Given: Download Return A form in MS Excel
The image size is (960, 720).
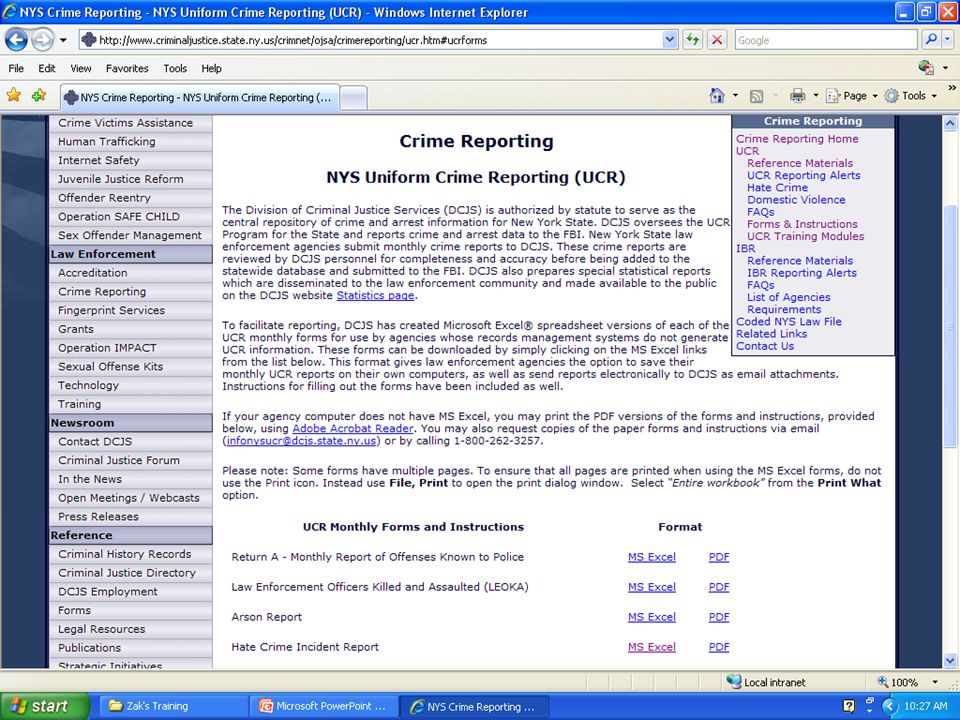Looking at the screenshot, I should click(x=651, y=557).
